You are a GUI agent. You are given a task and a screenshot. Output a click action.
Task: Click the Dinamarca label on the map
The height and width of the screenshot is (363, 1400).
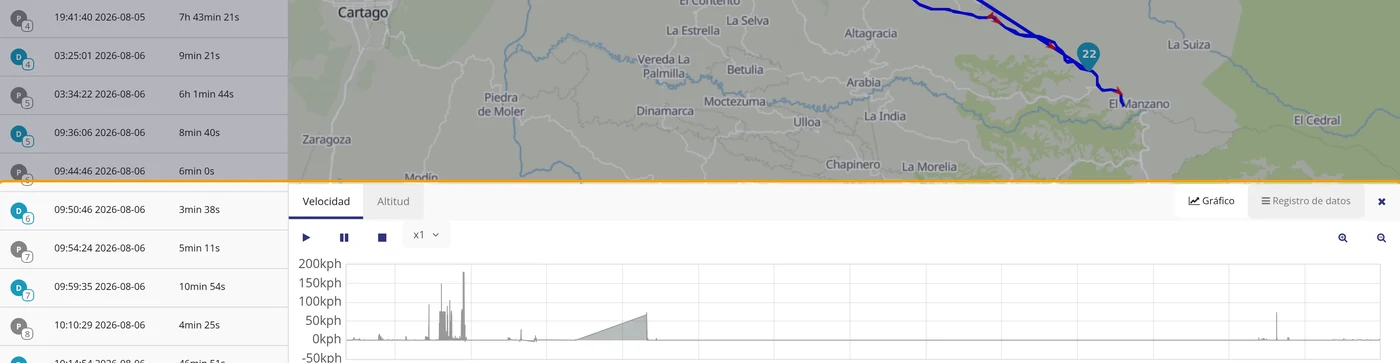[x=665, y=111]
